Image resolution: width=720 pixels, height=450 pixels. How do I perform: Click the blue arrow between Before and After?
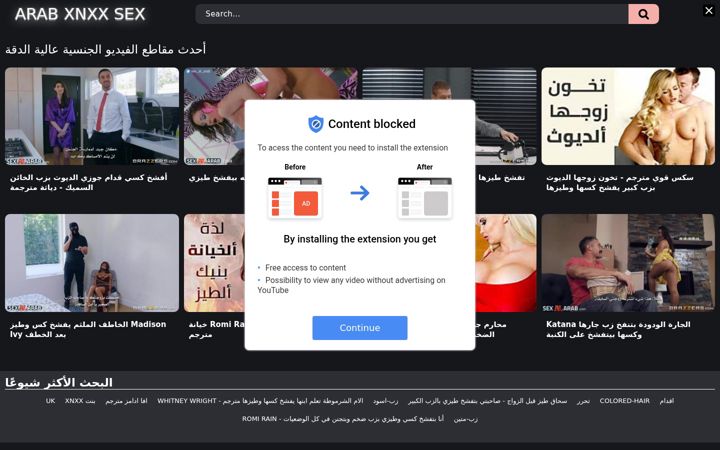[360, 193]
